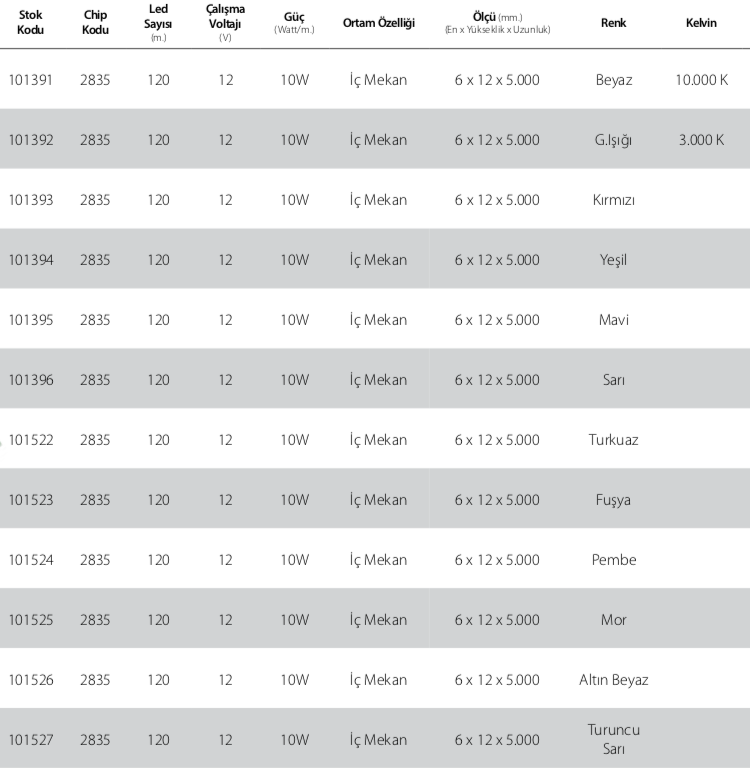The image size is (750, 777).
Task: Select stock code 101522
Action: [x=31, y=440]
